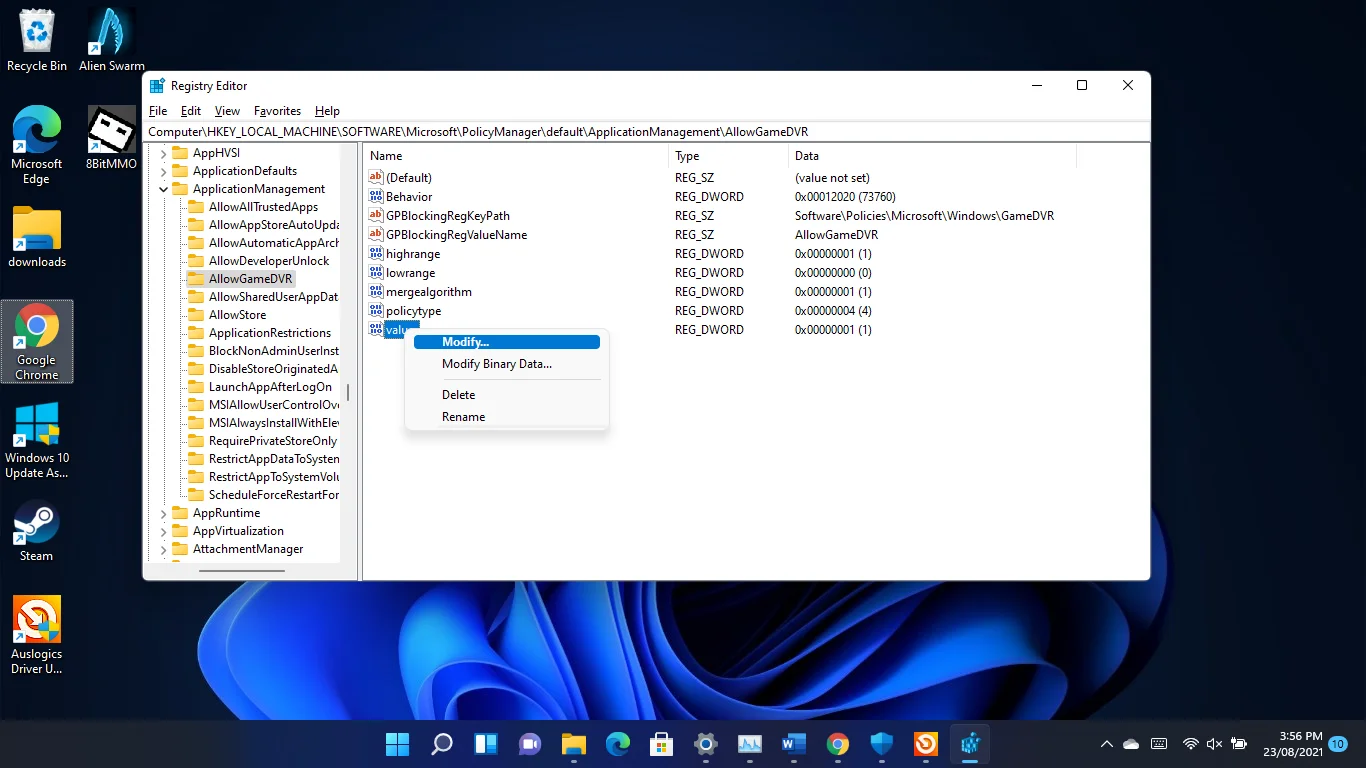Image resolution: width=1366 pixels, height=768 pixels.
Task: Show hidden system tray icons chevron
Action: click(1107, 744)
